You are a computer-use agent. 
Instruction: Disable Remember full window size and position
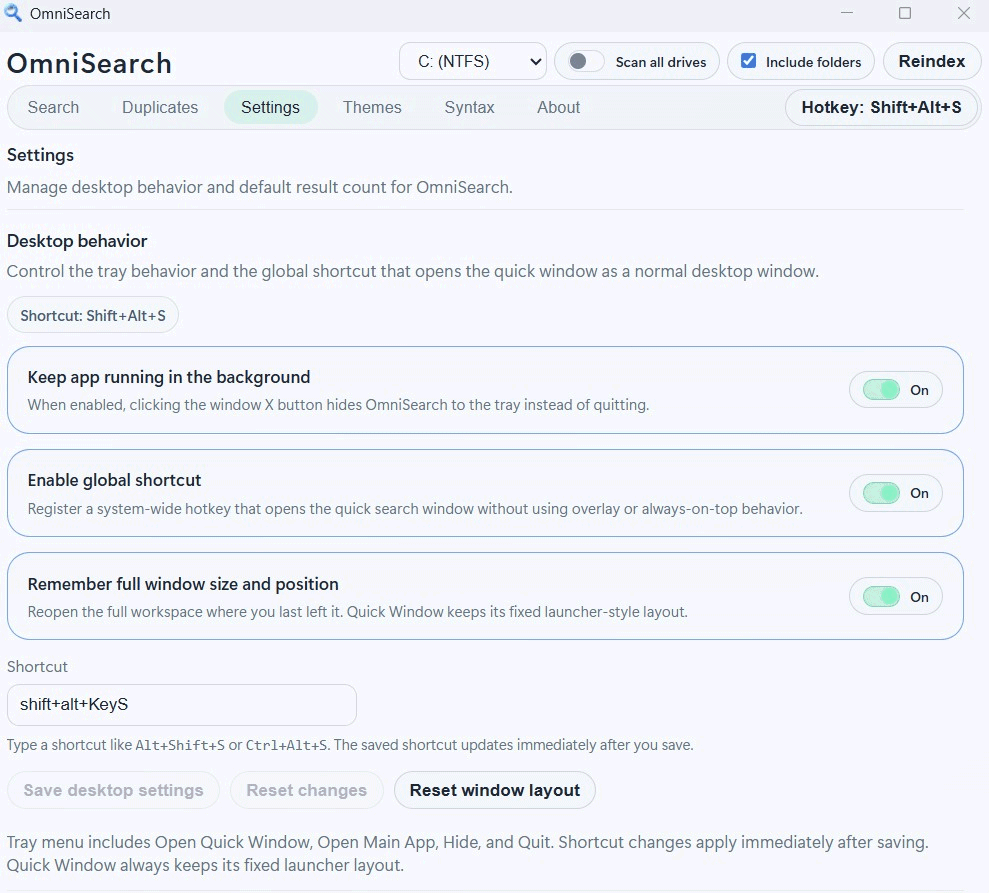pyautogui.click(x=895, y=597)
